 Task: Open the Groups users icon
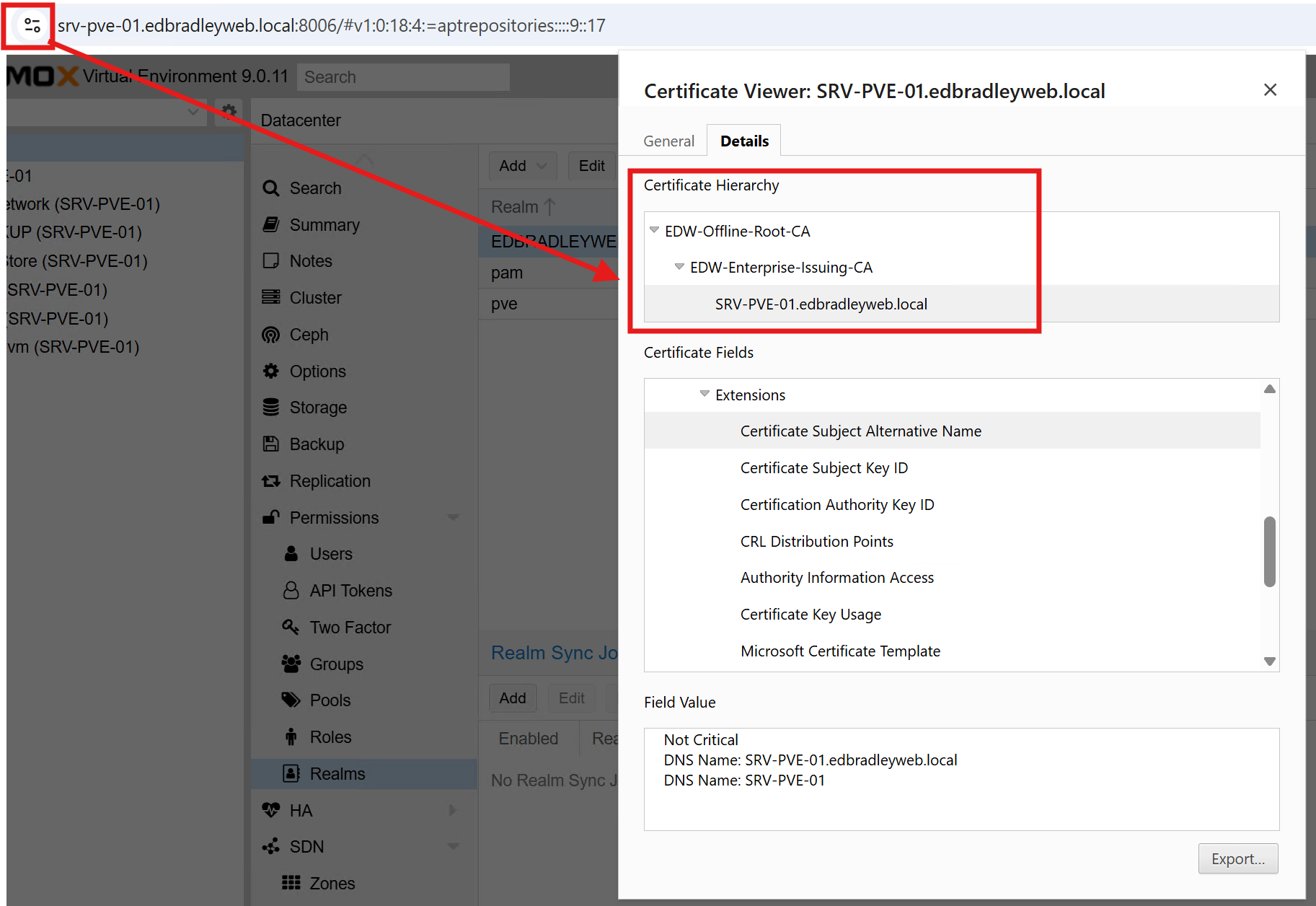point(291,664)
